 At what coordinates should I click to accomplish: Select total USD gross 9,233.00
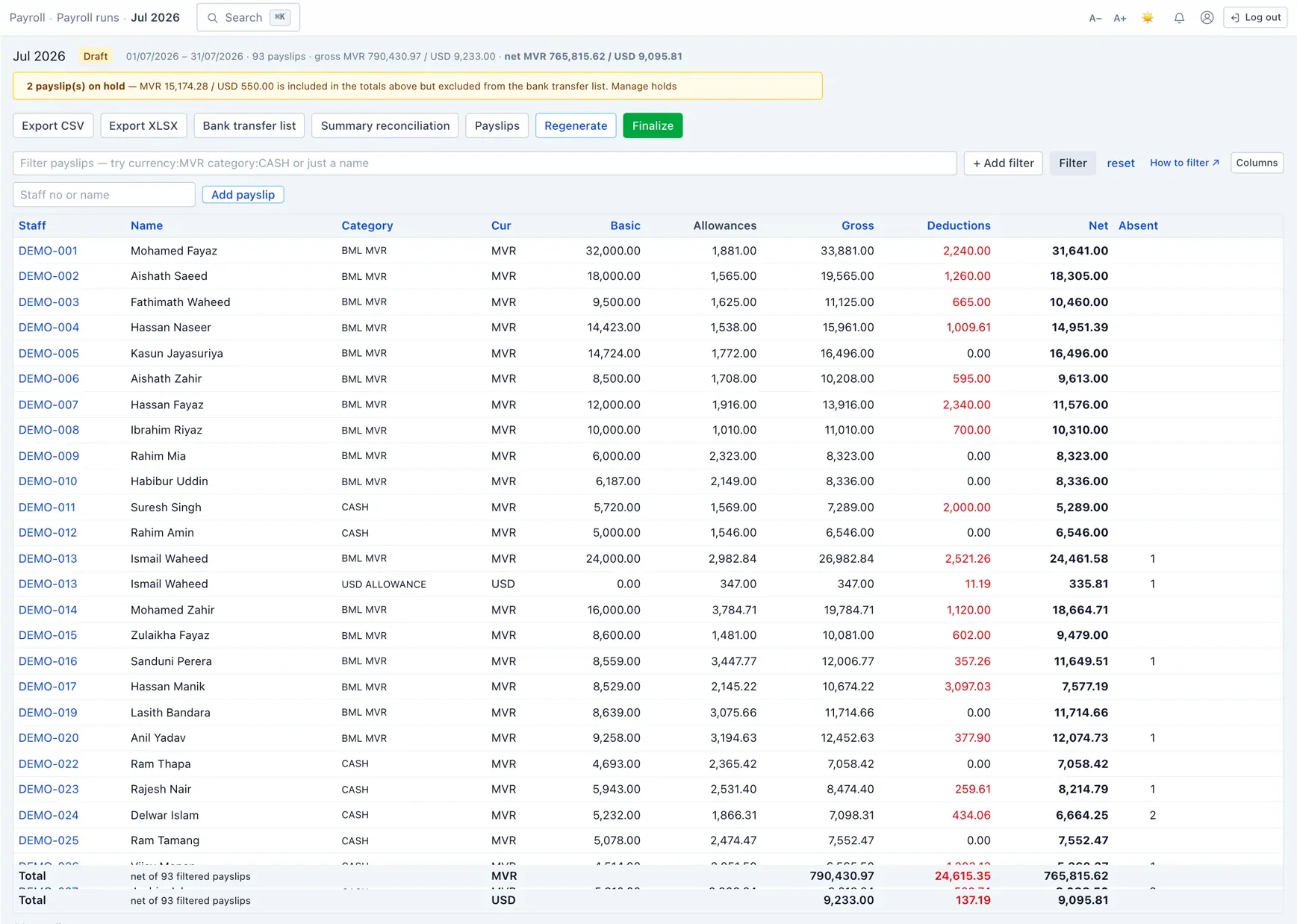point(848,900)
